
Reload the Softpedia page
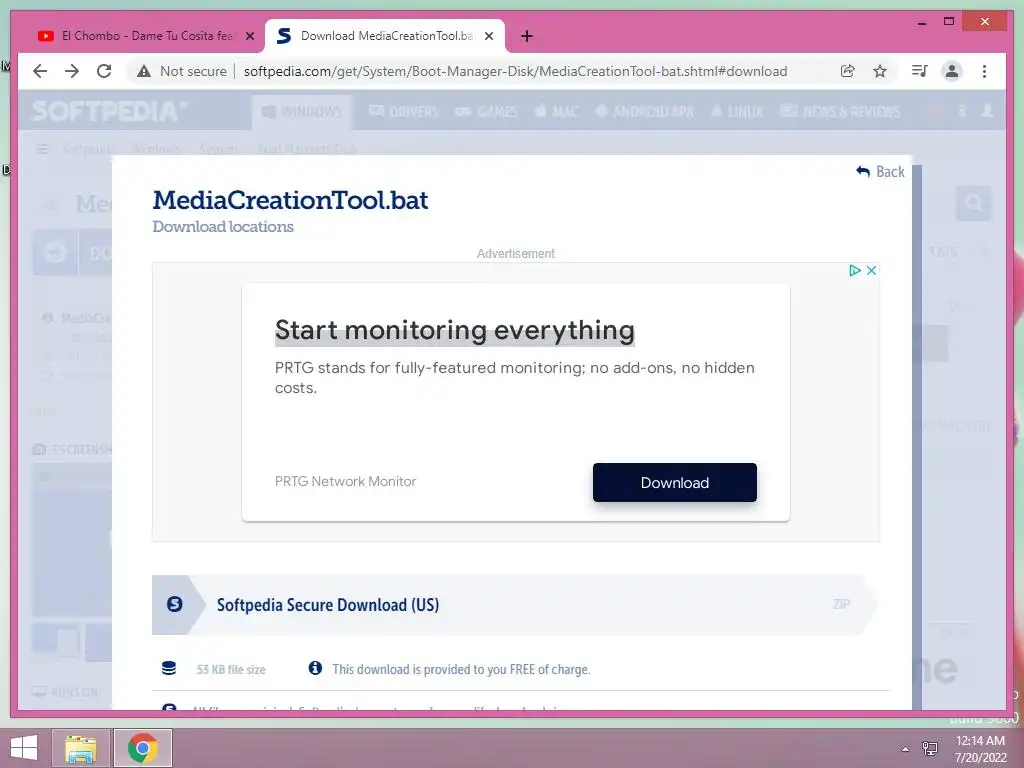click(x=104, y=71)
